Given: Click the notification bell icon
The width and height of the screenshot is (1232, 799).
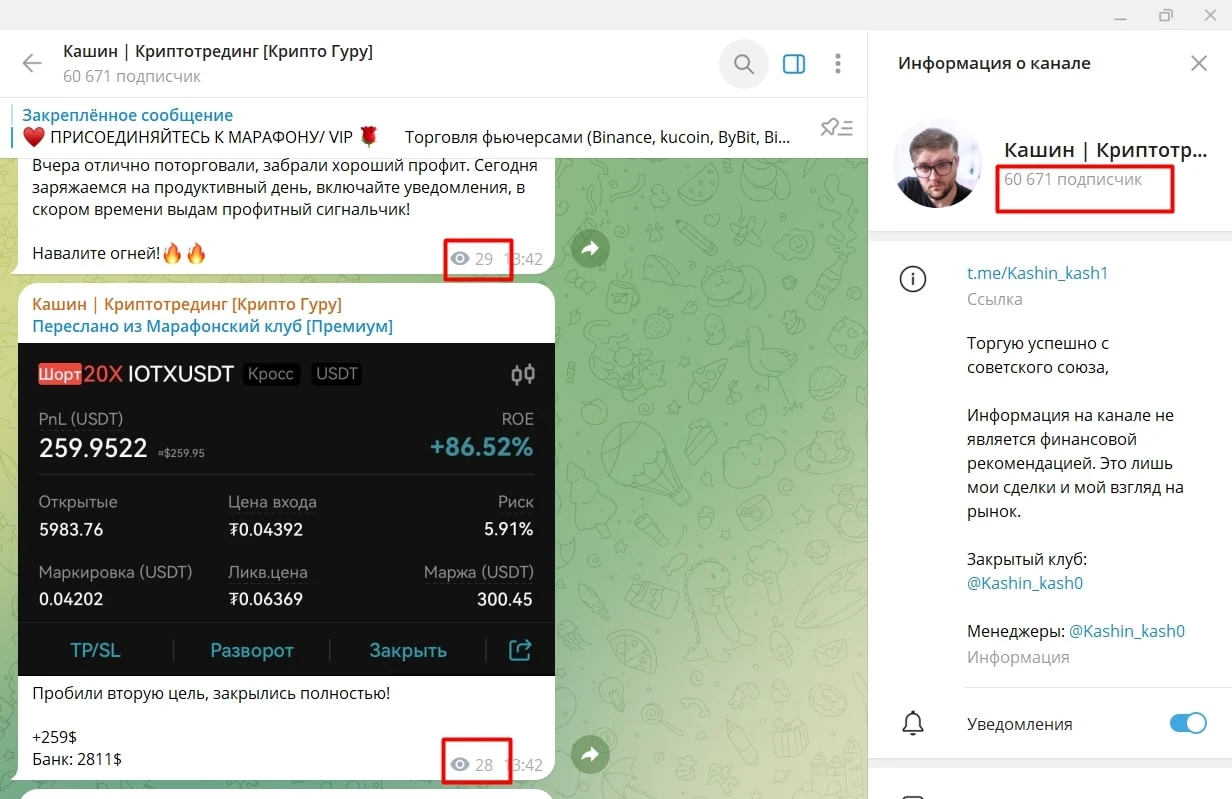Looking at the screenshot, I should pyautogui.click(x=913, y=724).
